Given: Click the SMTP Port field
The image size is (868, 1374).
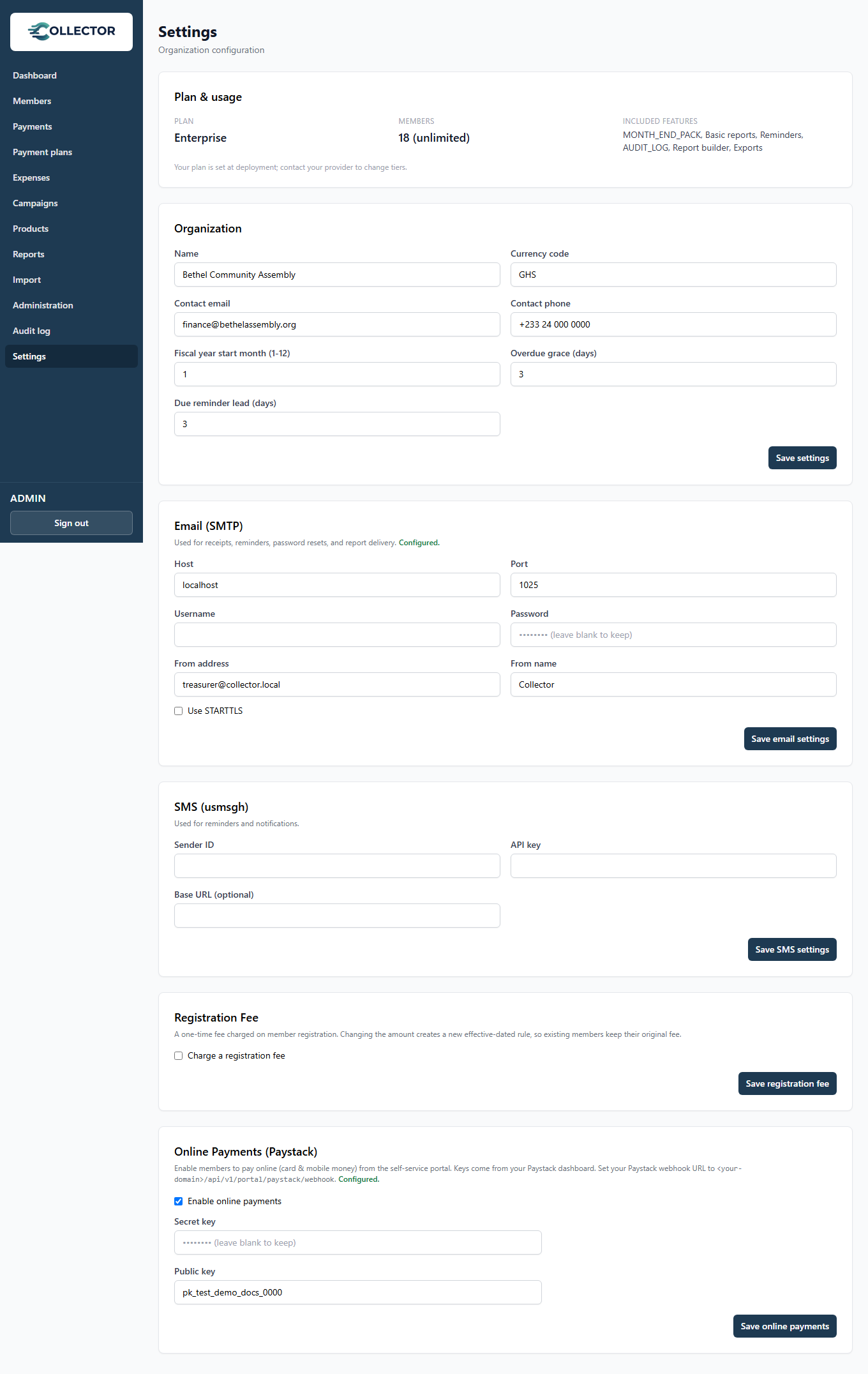Looking at the screenshot, I should (x=673, y=585).
